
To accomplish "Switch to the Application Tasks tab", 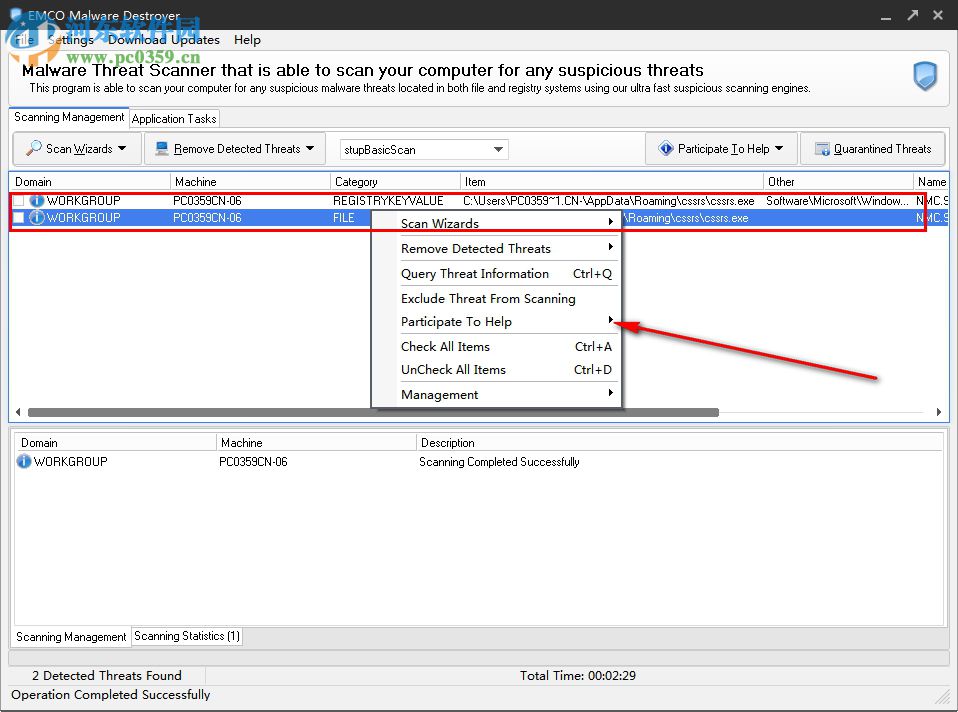I will pos(174,118).
